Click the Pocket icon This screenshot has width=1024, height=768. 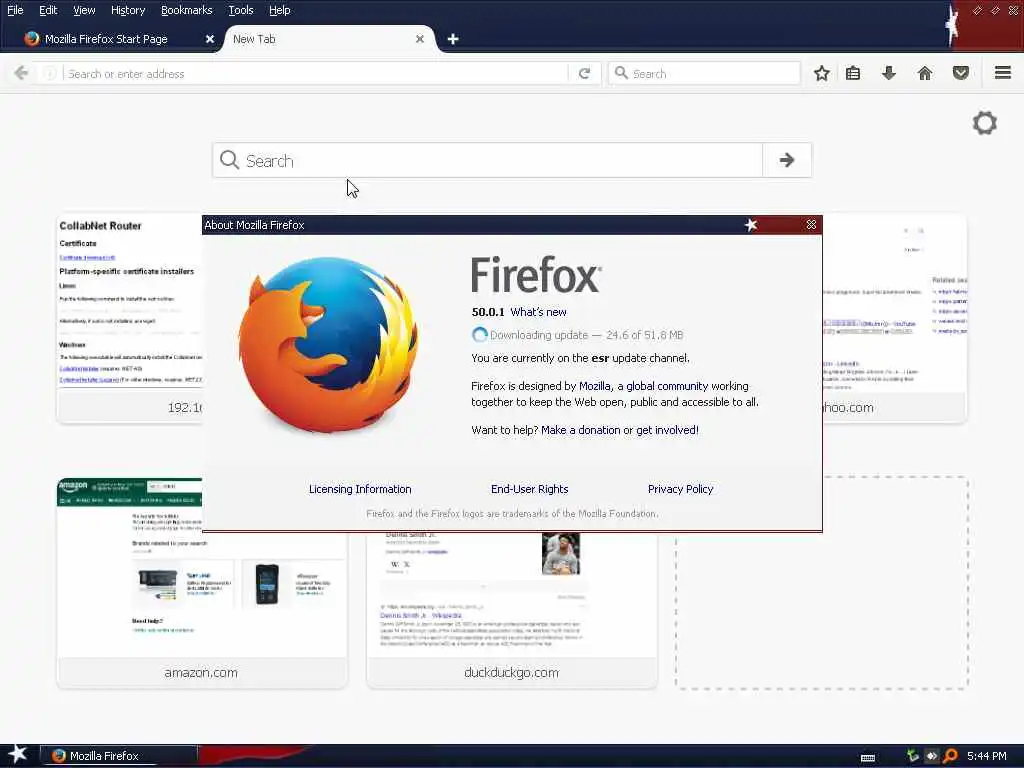[x=961, y=73]
